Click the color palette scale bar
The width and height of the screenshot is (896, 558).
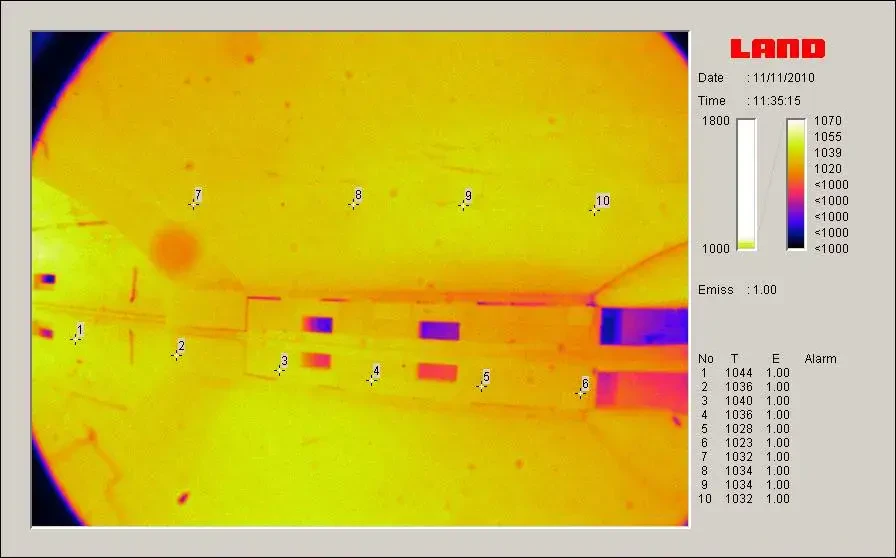796,184
